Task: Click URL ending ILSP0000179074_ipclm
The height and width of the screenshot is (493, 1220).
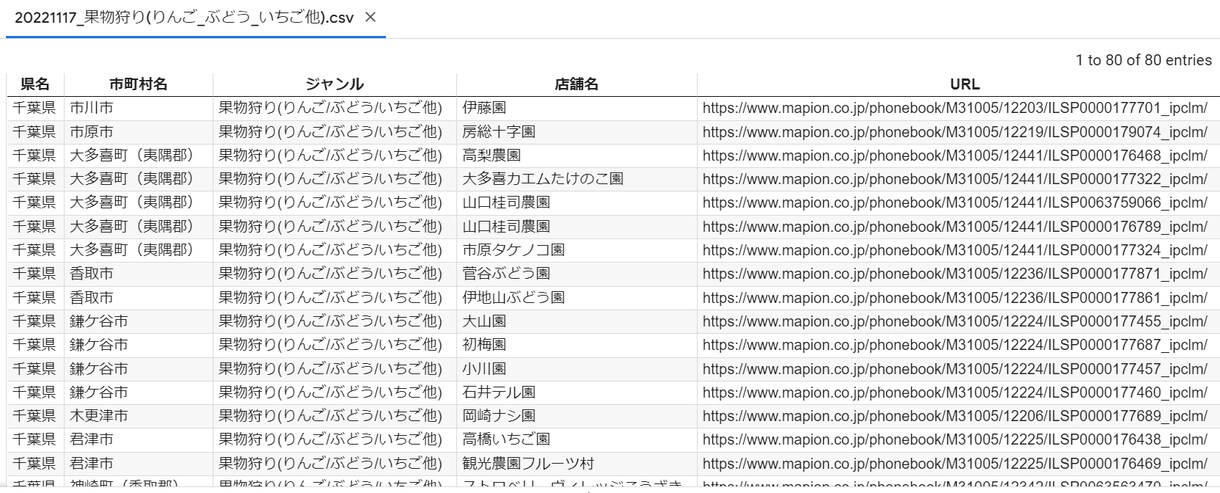Action: [x=955, y=132]
